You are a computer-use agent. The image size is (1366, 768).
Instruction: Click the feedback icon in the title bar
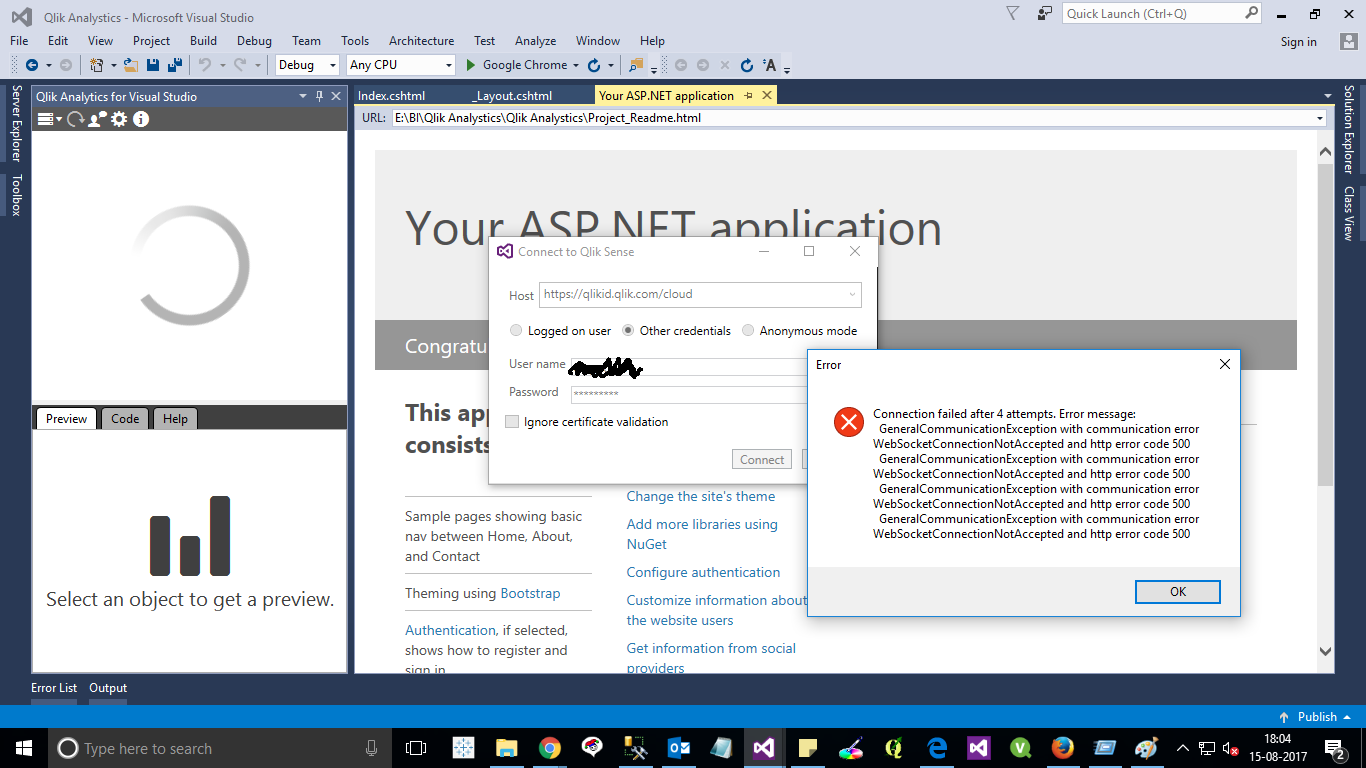1045,13
